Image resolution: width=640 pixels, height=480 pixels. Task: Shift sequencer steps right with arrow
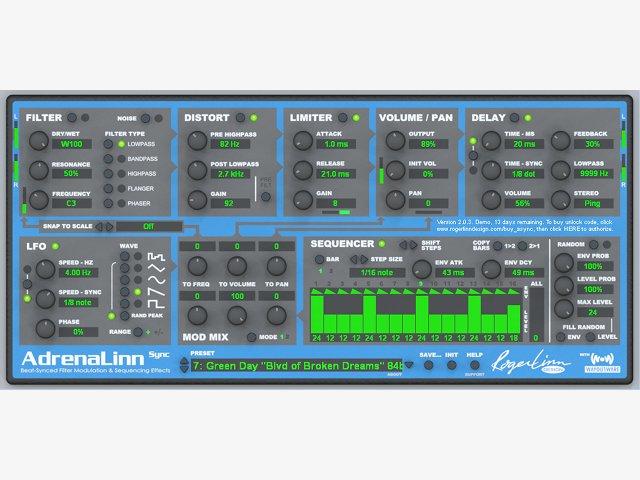point(413,244)
